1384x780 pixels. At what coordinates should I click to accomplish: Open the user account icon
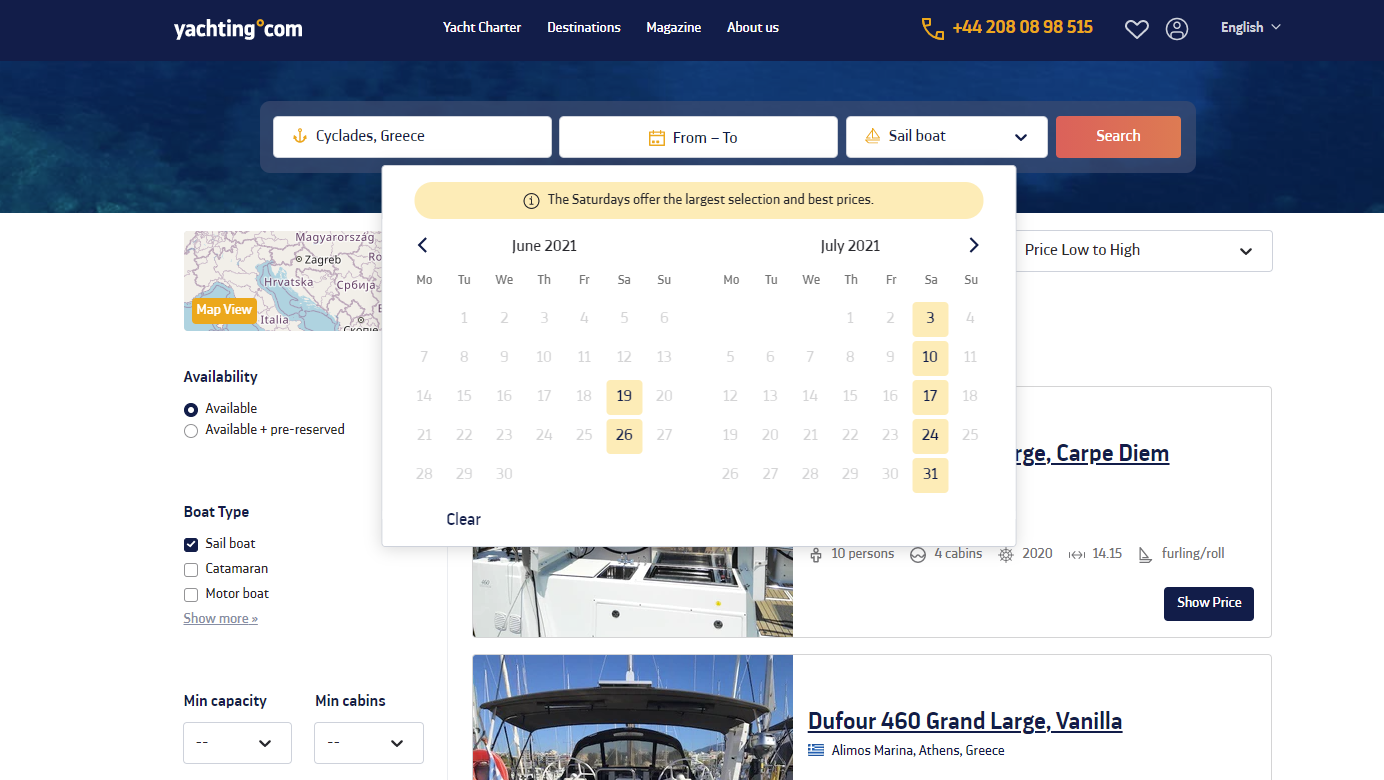[1177, 28]
